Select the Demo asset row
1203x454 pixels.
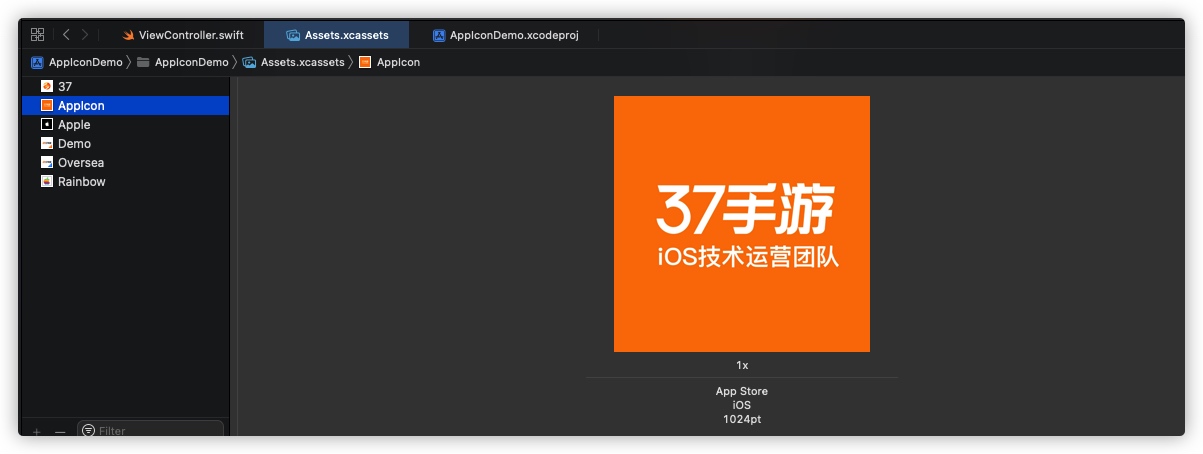click(x=126, y=144)
